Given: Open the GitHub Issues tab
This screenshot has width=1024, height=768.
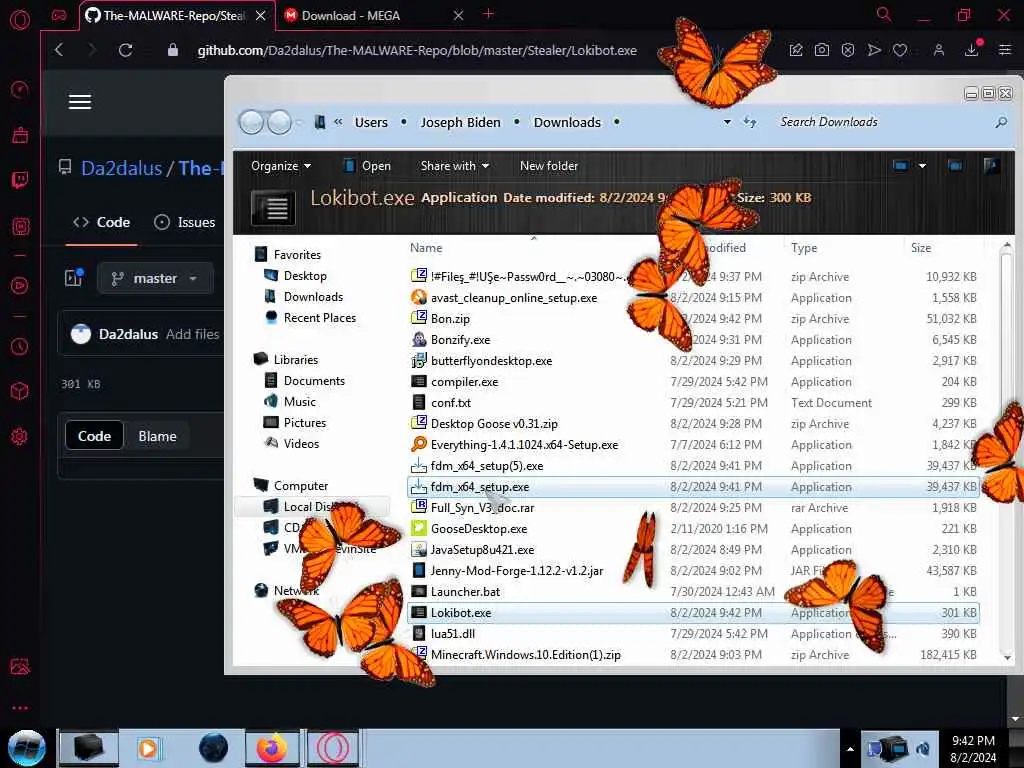Looking at the screenshot, I should click(184, 222).
